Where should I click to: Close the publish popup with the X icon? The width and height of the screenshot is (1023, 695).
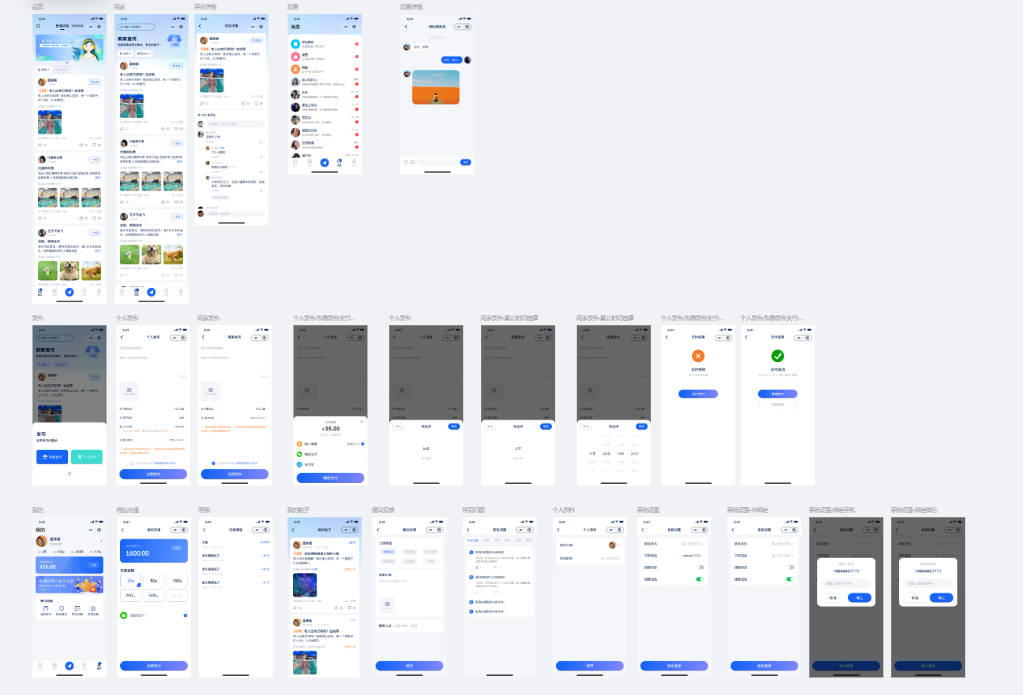tap(69, 473)
